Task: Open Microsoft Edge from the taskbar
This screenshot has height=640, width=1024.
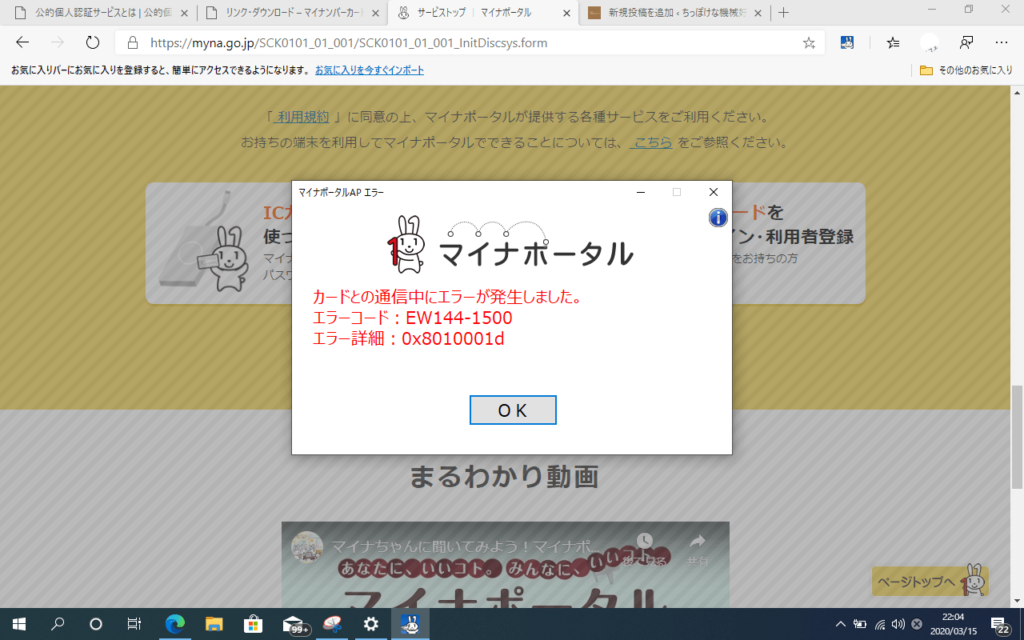Action: click(x=175, y=624)
